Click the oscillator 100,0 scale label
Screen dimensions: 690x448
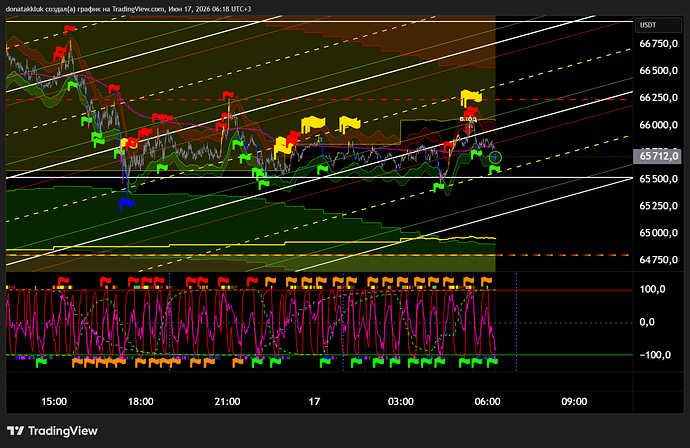click(653, 289)
